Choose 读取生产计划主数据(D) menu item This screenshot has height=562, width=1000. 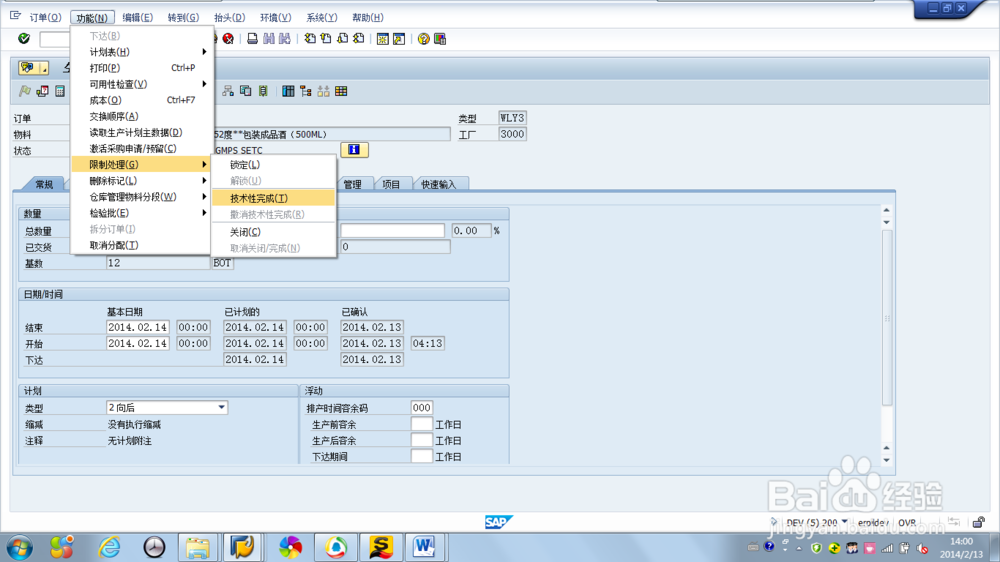tap(142, 132)
